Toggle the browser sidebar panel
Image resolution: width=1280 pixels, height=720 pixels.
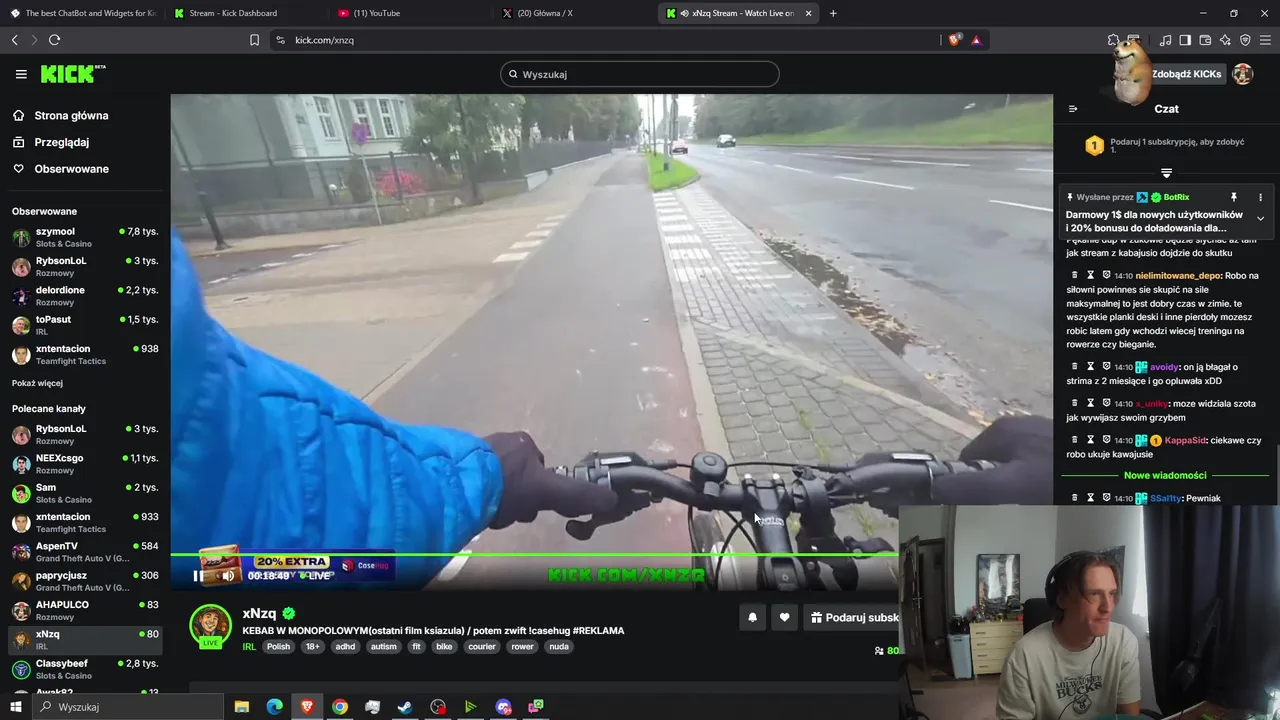tap(1185, 40)
